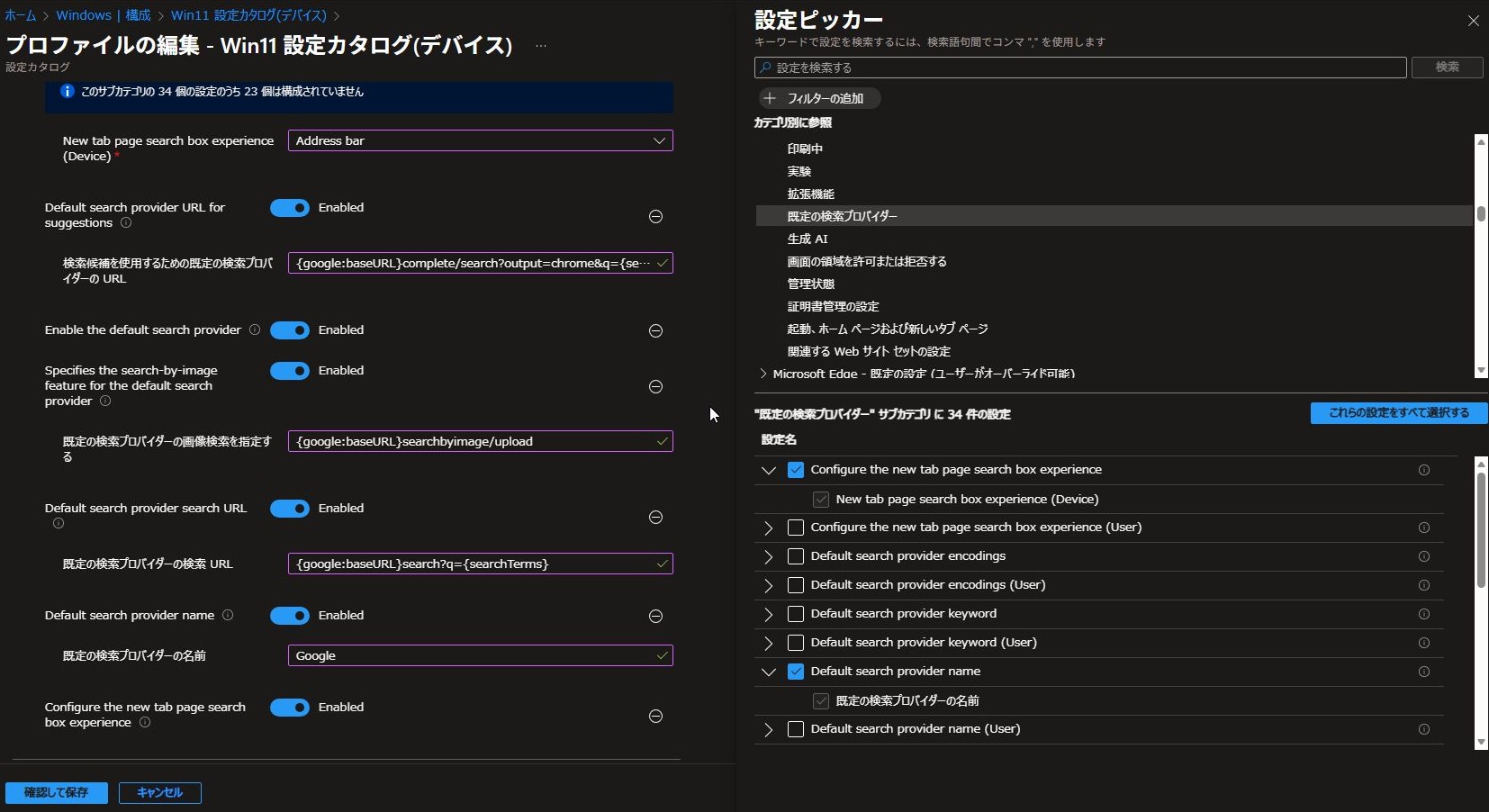Expand Default search provider encodings (User) row
This screenshot has height=812, width=1489.
point(768,585)
